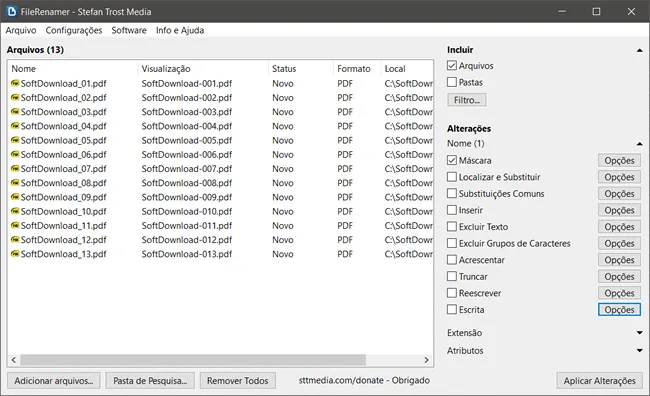Click the Aplicar Alterações button
This screenshot has height=396, width=650.
[599, 381]
